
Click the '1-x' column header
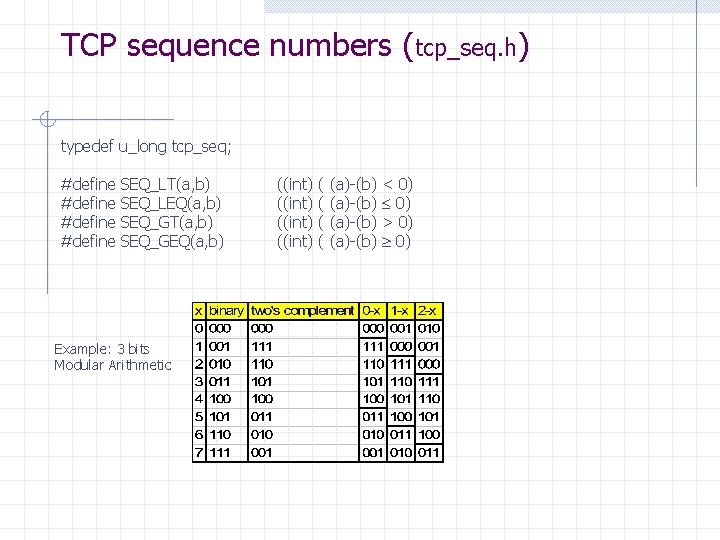click(x=400, y=311)
